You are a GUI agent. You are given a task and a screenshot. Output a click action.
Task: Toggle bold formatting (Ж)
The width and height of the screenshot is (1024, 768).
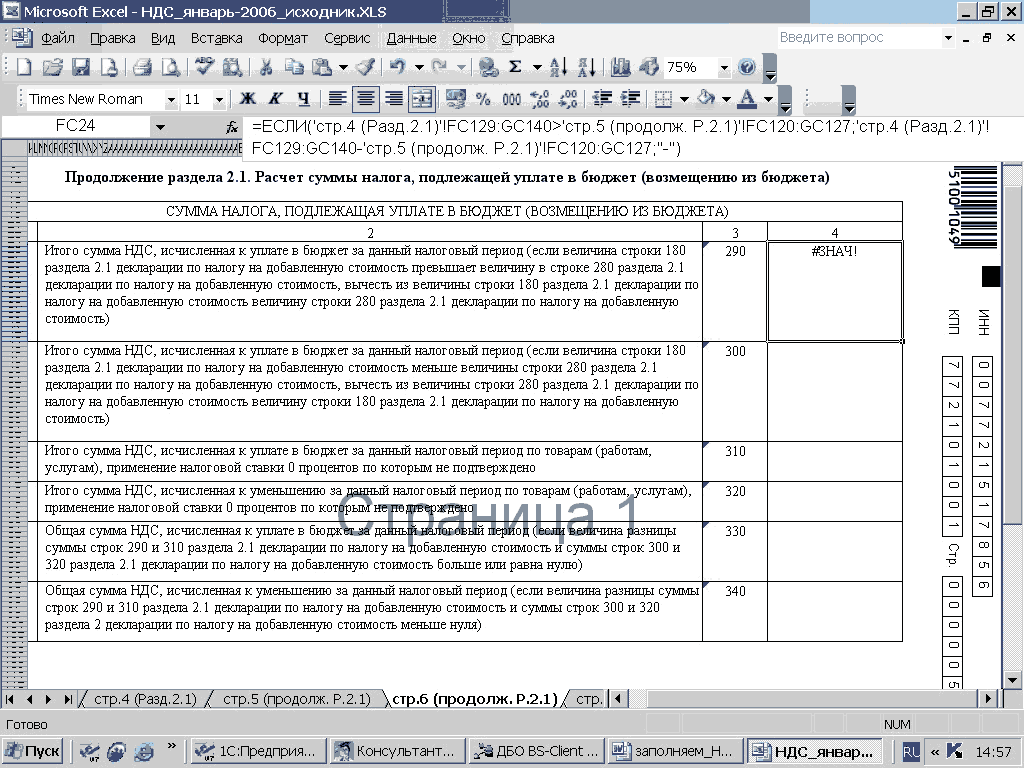tap(246, 99)
